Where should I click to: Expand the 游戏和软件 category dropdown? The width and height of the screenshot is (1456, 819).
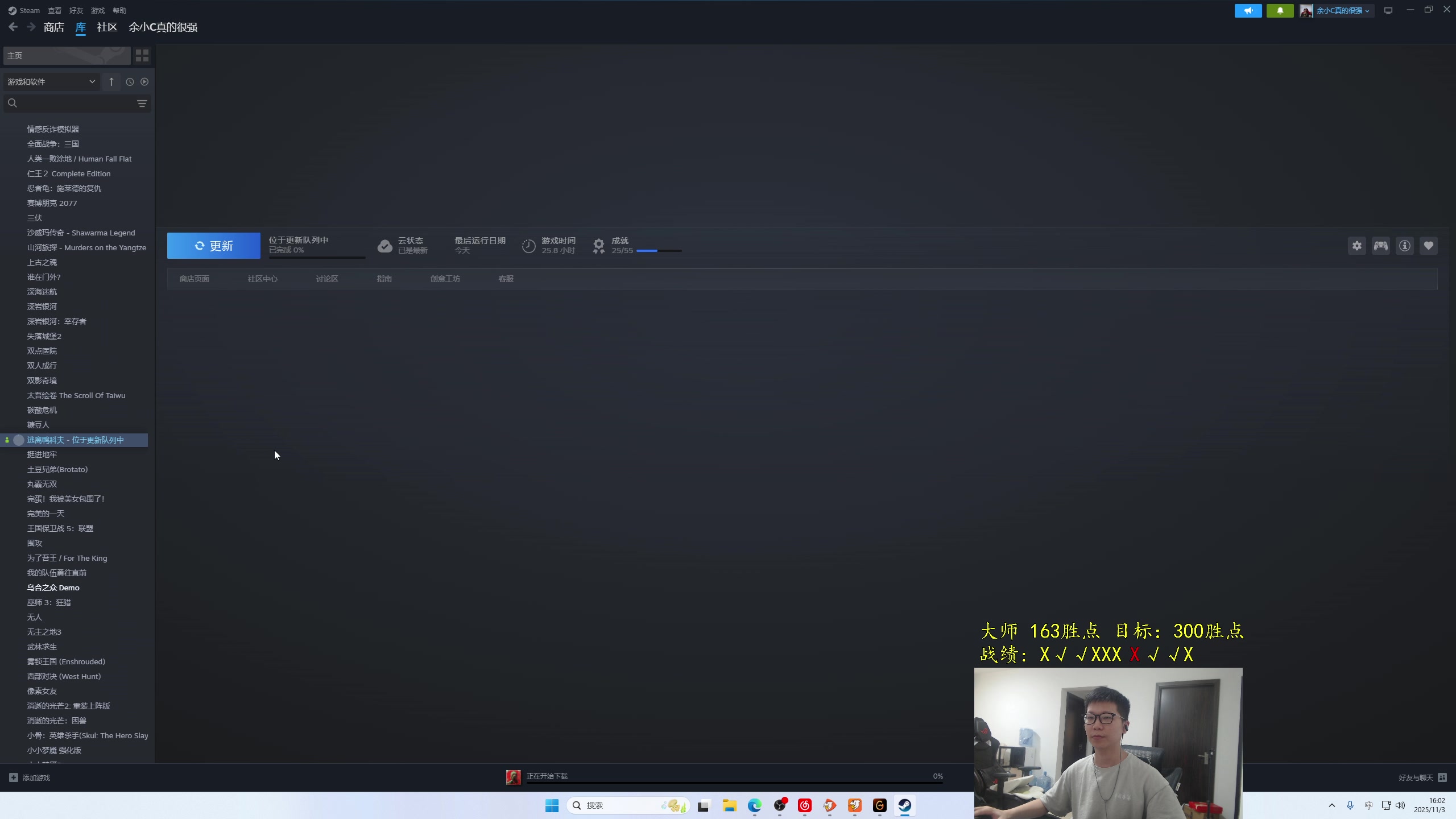[51, 82]
